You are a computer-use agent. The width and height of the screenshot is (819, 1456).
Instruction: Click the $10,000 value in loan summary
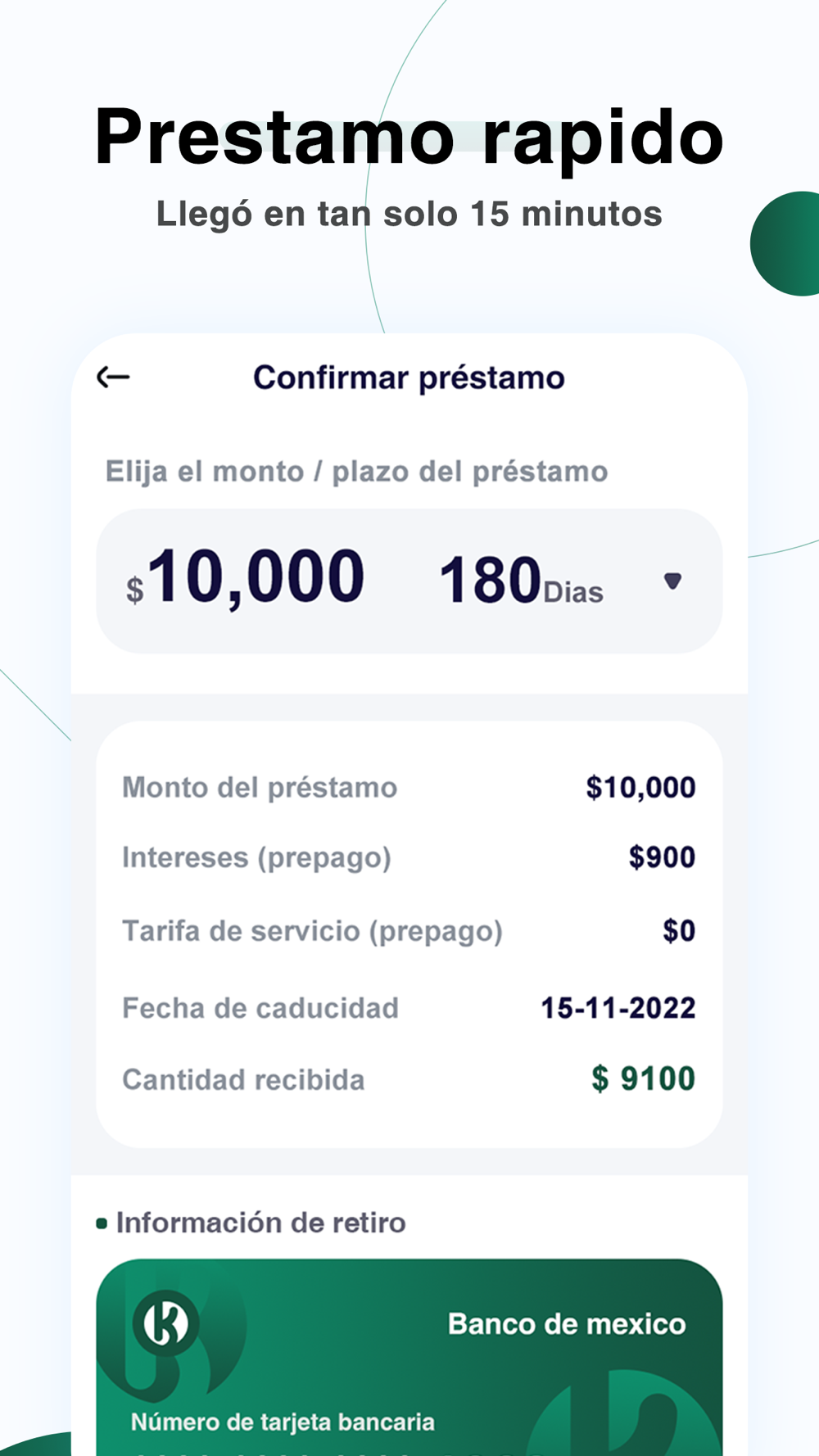[640, 788]
